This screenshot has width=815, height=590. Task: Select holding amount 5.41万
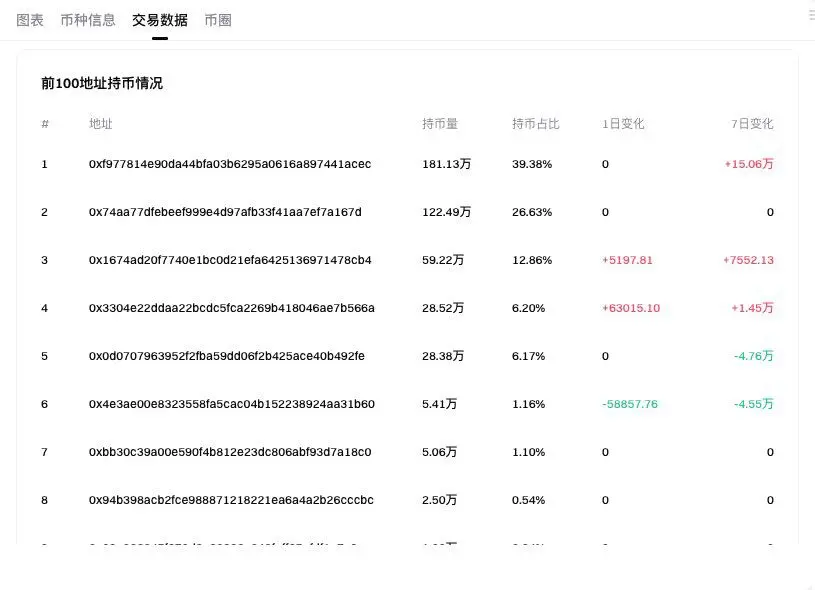(440, 404)
